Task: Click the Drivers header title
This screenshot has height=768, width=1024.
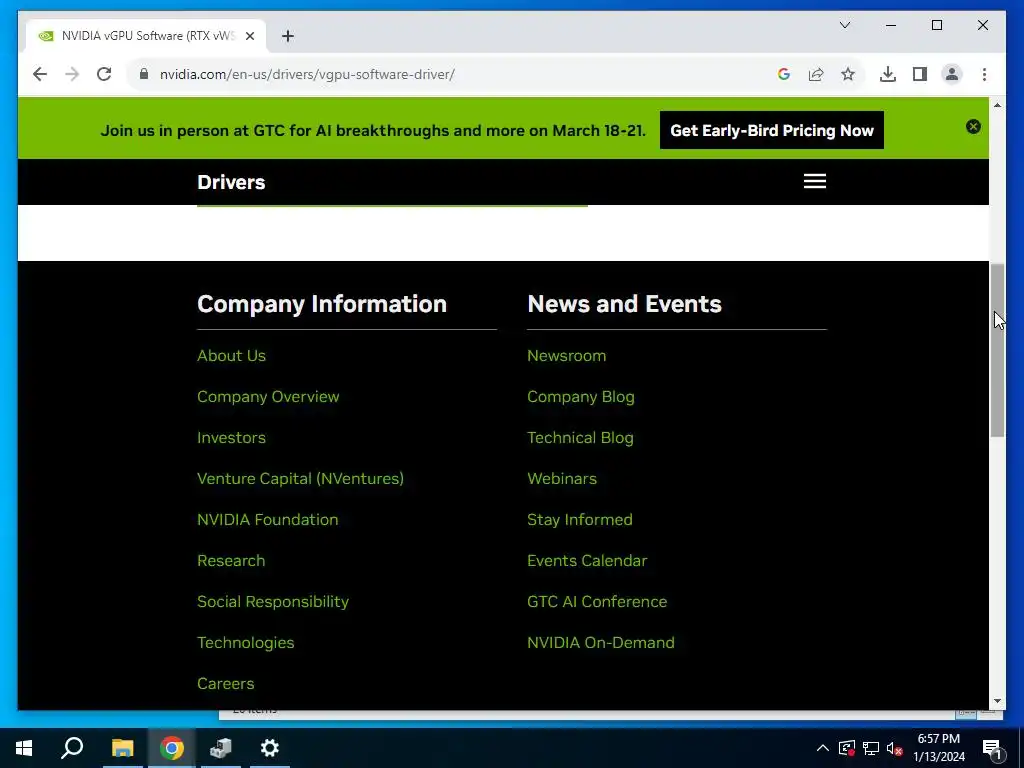Action: (231, 182)
